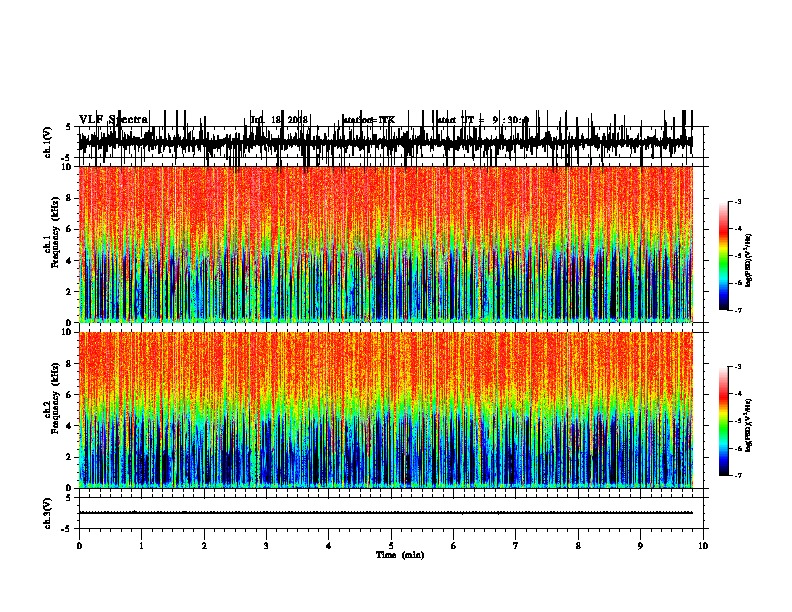Click time axis tick label "7"
This screenshot has height=612, width=792.
click(516, 546)
